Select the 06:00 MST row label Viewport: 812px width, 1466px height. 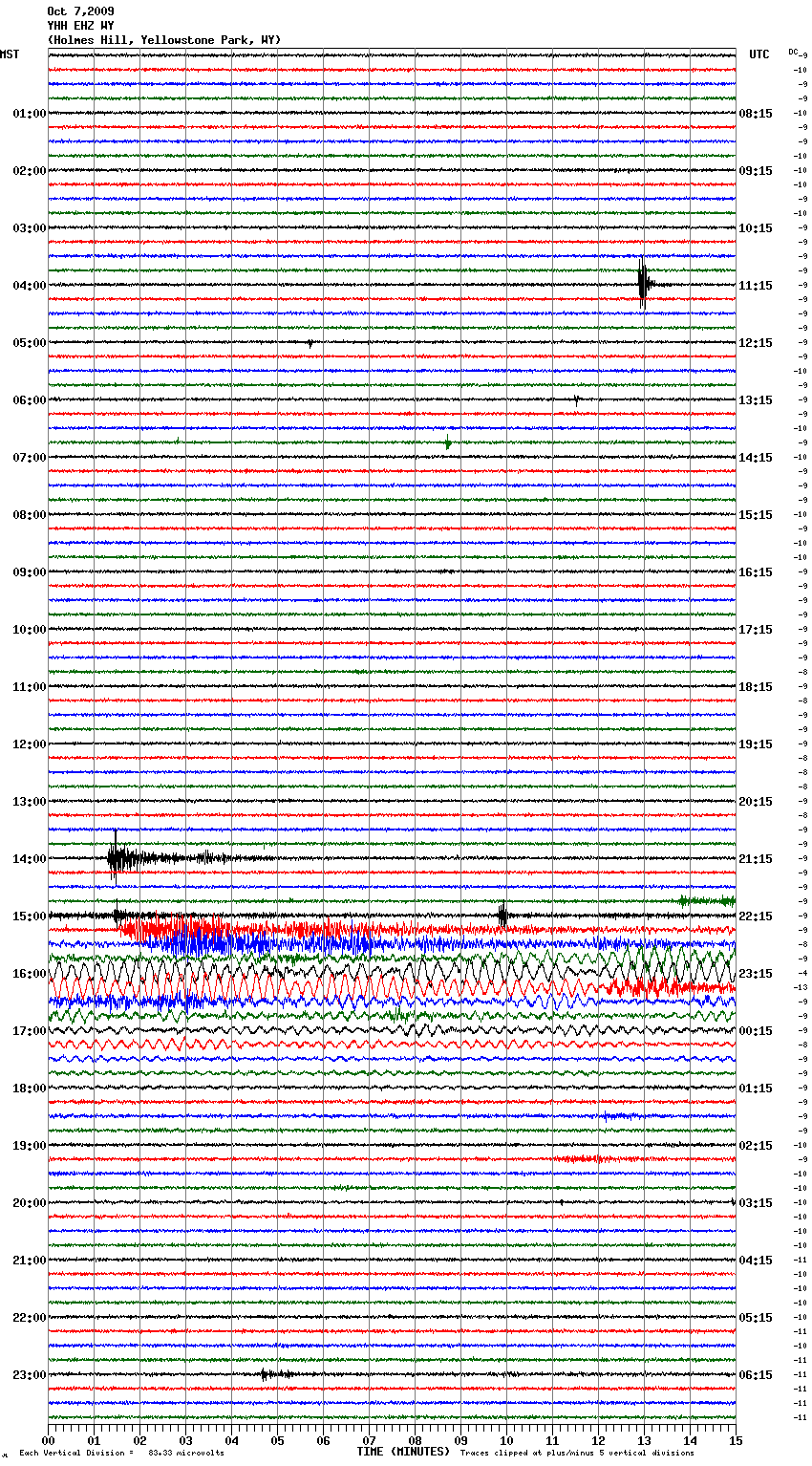click(29, 400)
